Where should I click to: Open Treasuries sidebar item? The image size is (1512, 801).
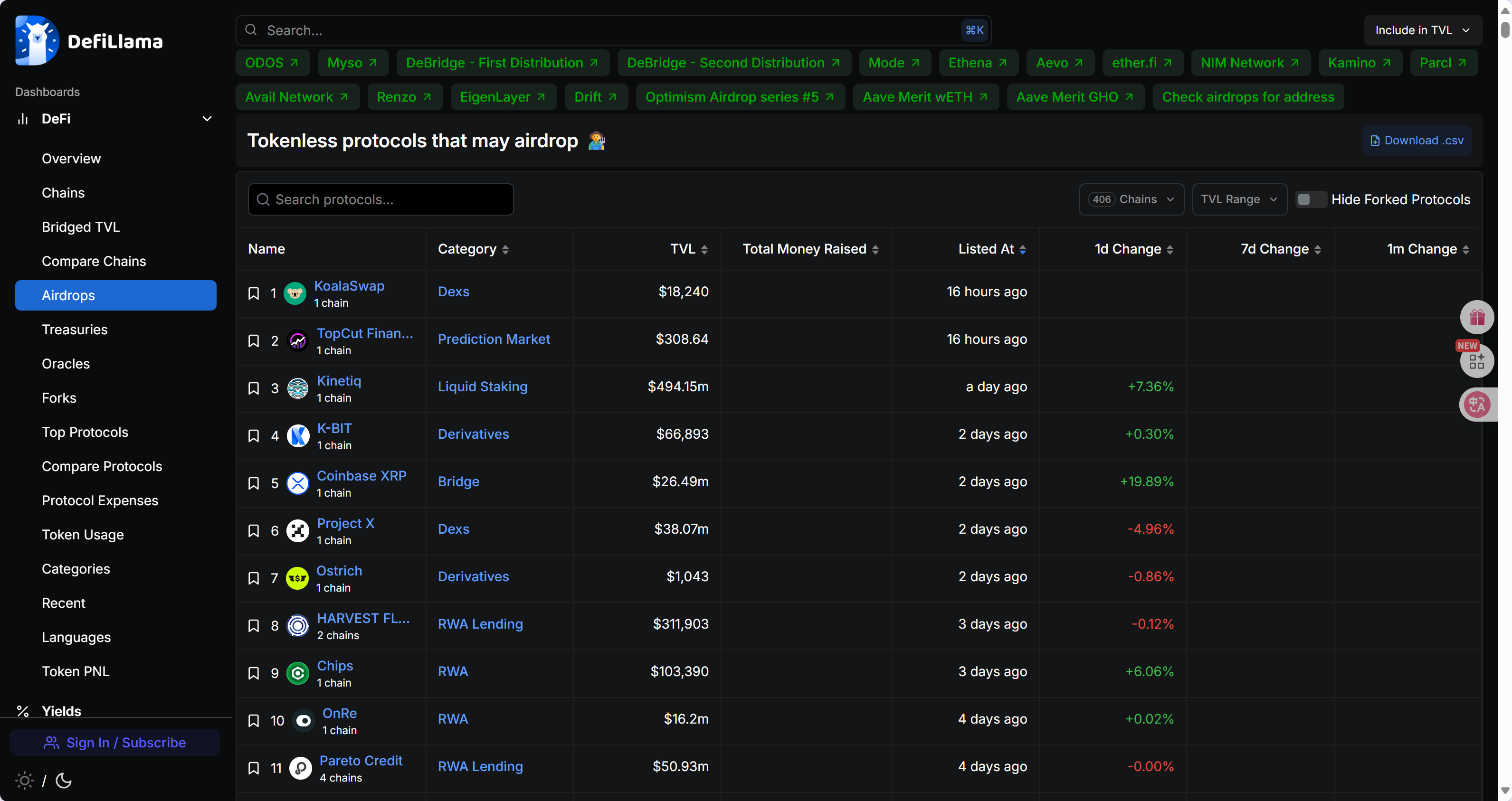75,330
